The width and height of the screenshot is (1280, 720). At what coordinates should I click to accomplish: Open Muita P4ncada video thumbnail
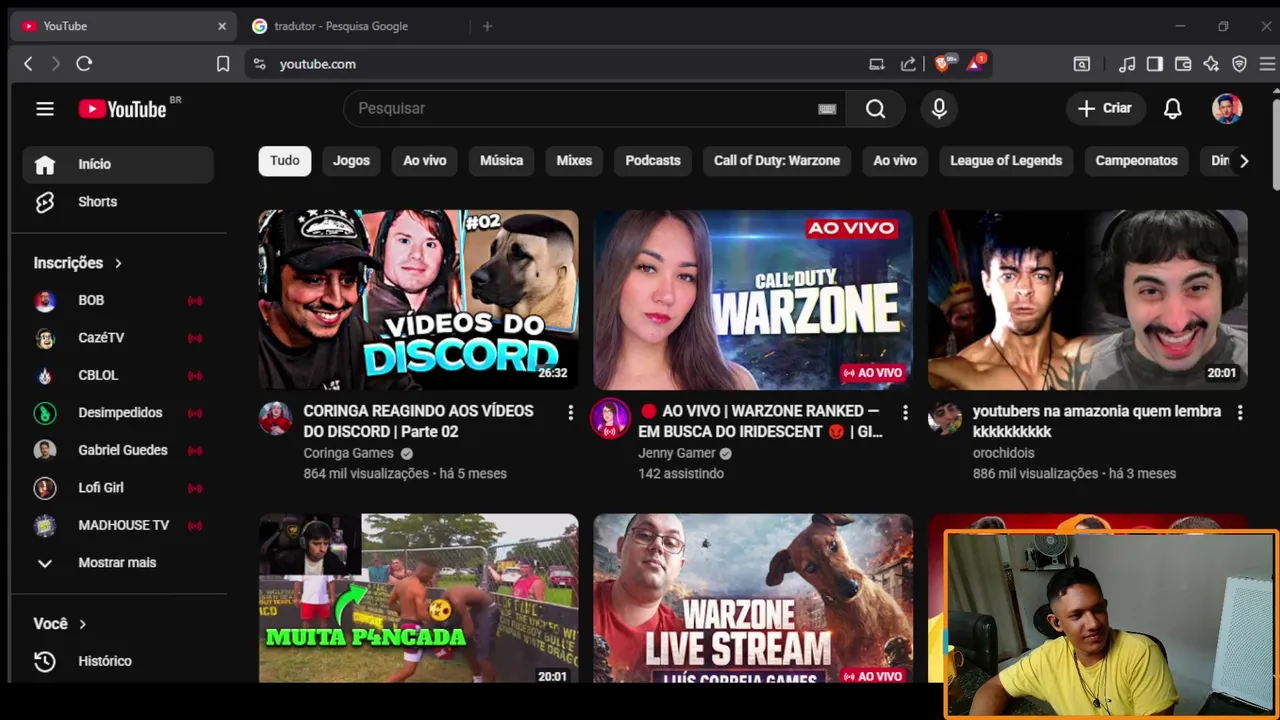click(x=418, y=598)
